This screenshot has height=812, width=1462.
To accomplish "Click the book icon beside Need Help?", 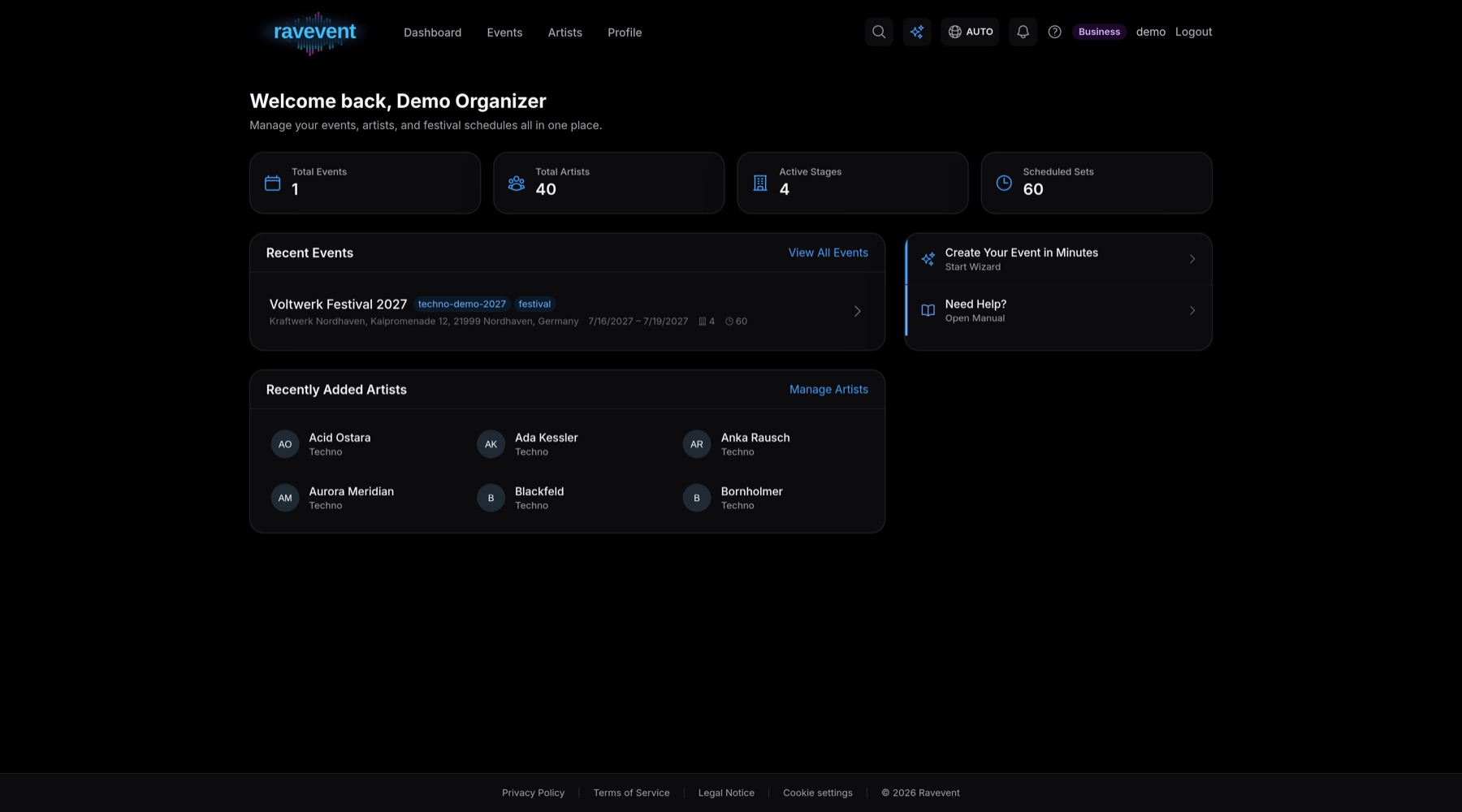I will (x=928, y=310).
